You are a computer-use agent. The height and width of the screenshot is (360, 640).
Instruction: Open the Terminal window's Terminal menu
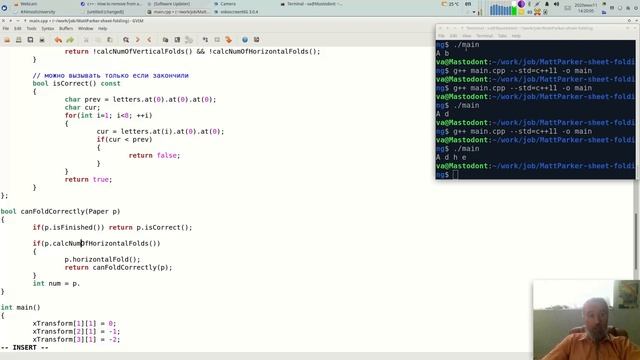pyautogui.click(x=484, y=36)
